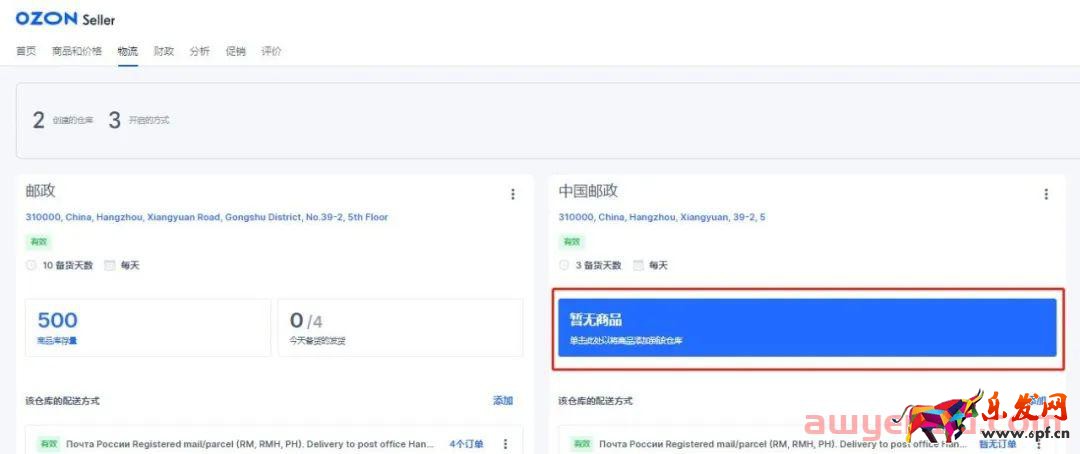This screenshot has width=1080, height=454.
Task: Click the 邮政 warehouse title
Action: pos(40,191)
